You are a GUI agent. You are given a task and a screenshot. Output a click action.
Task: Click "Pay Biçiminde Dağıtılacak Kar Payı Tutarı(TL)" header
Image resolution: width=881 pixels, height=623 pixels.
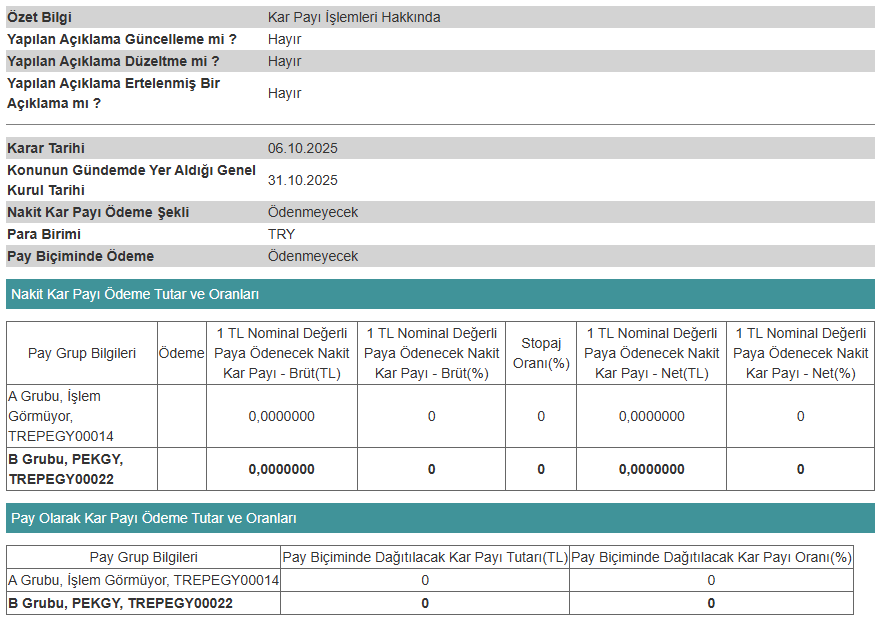pos(425,557)
